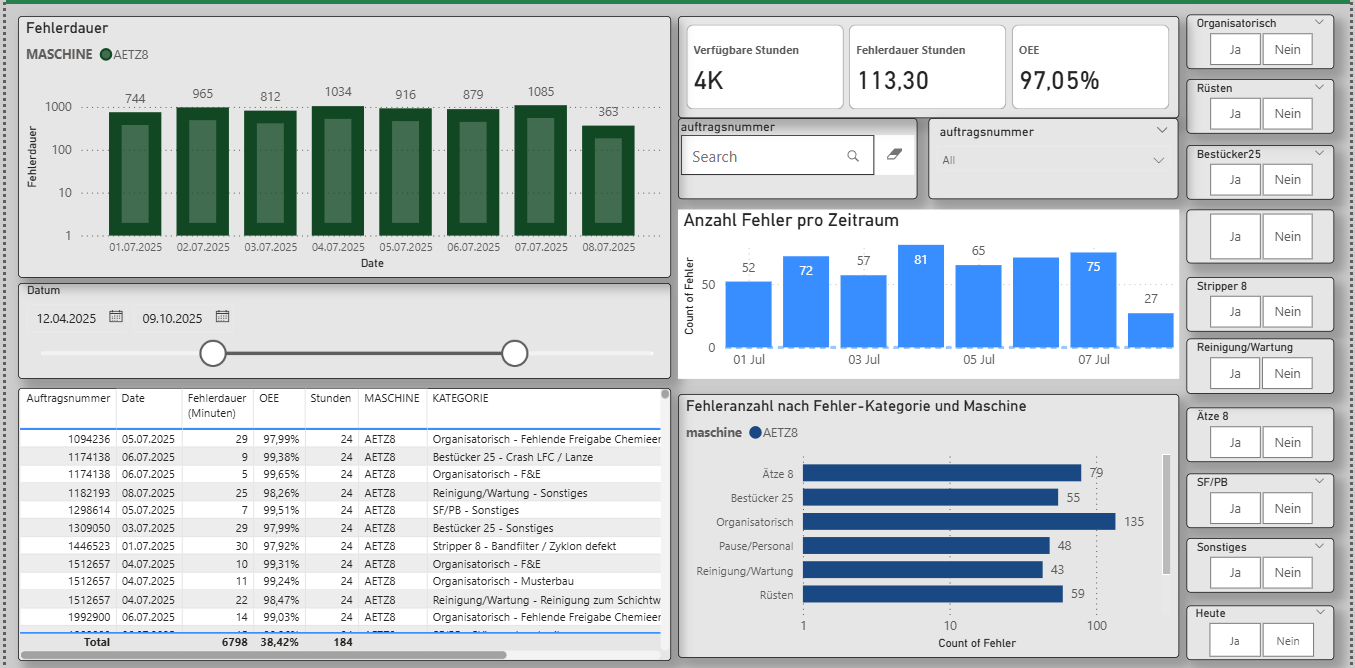Click the eraser icon to clear search
The width and height of the screenshot is (1355, 668).
pyautogui.click(x=894, y=155)
